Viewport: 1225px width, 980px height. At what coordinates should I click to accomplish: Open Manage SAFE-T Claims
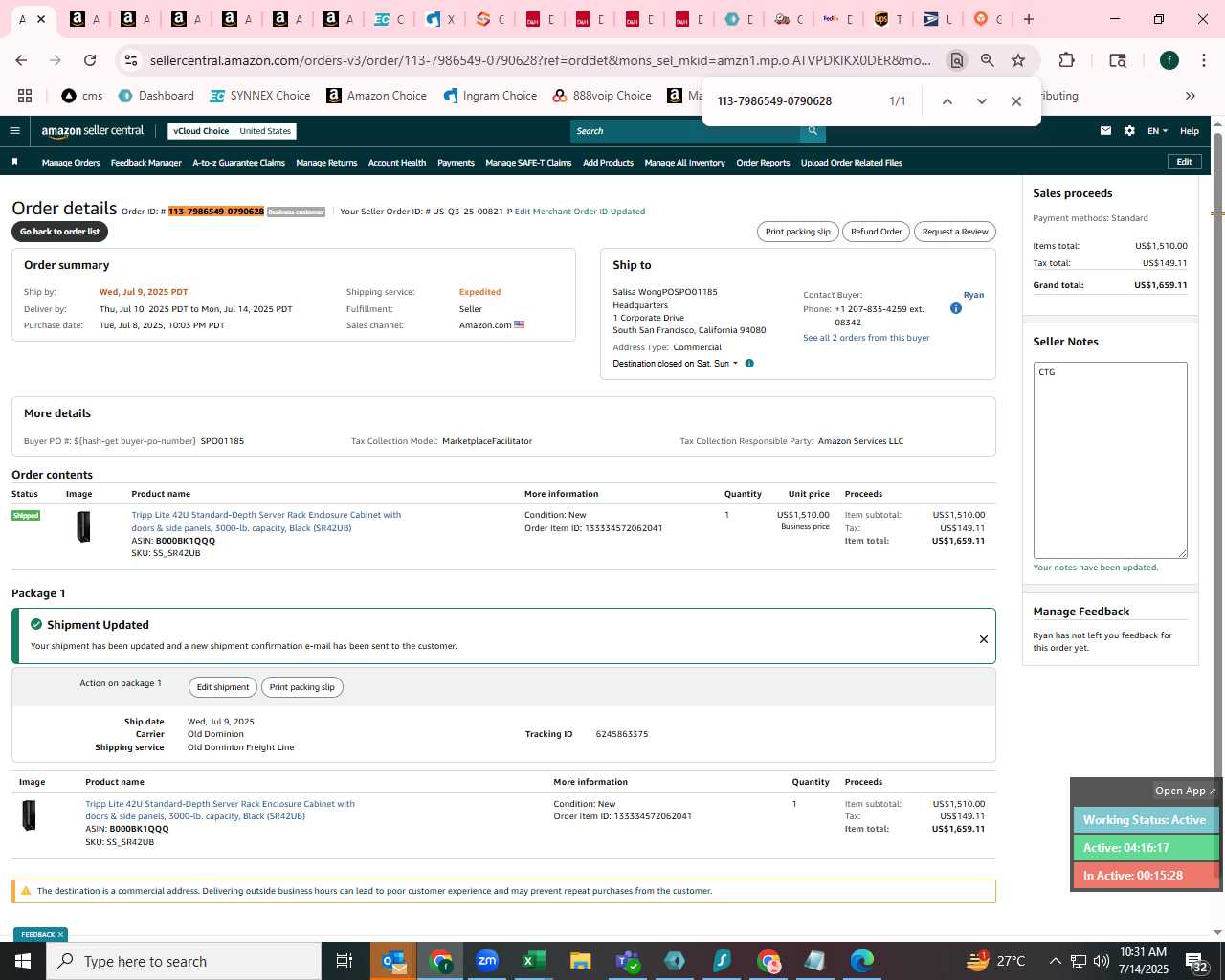point(528,163)
